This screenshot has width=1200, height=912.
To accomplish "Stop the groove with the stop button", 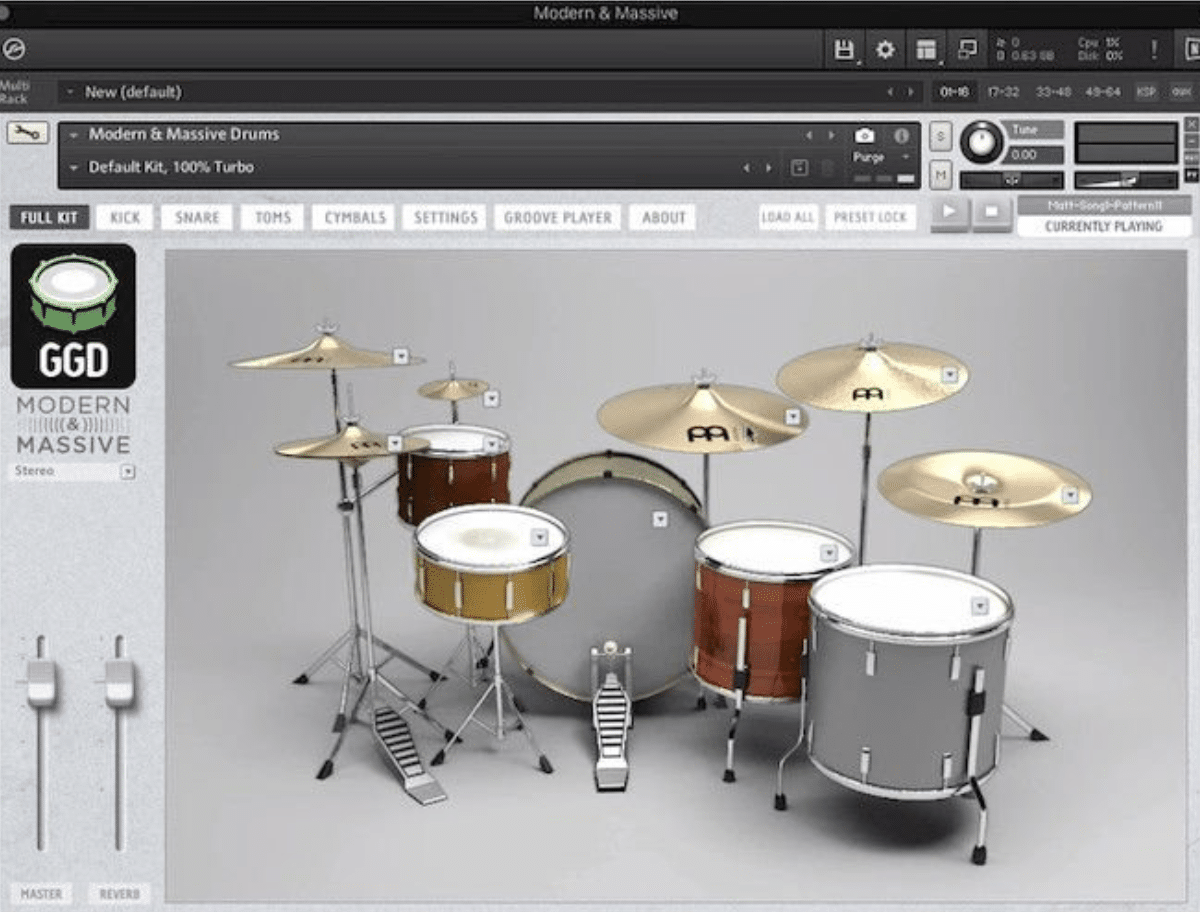I will coord(992,213).
